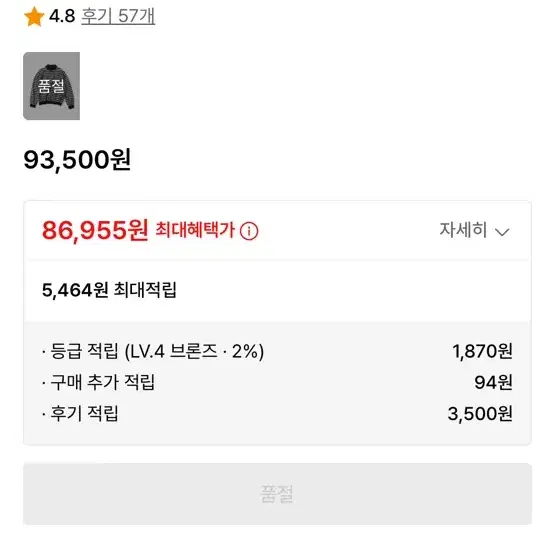The height and width of the screenshot is (555, 555).
Task: Click the 최대혜택가 red label
Action: pos(195,230)
